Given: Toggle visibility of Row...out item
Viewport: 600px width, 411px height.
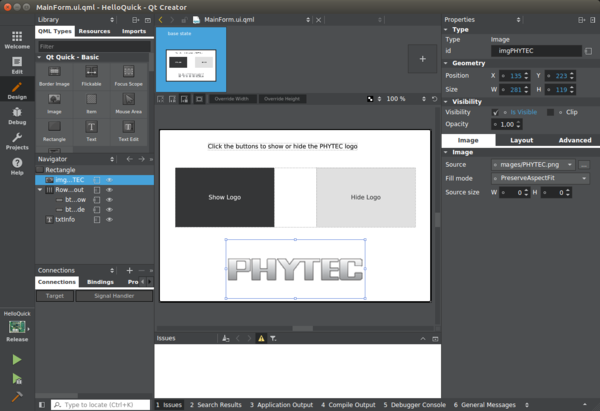Looking at the screenshot, I should 109,190.
